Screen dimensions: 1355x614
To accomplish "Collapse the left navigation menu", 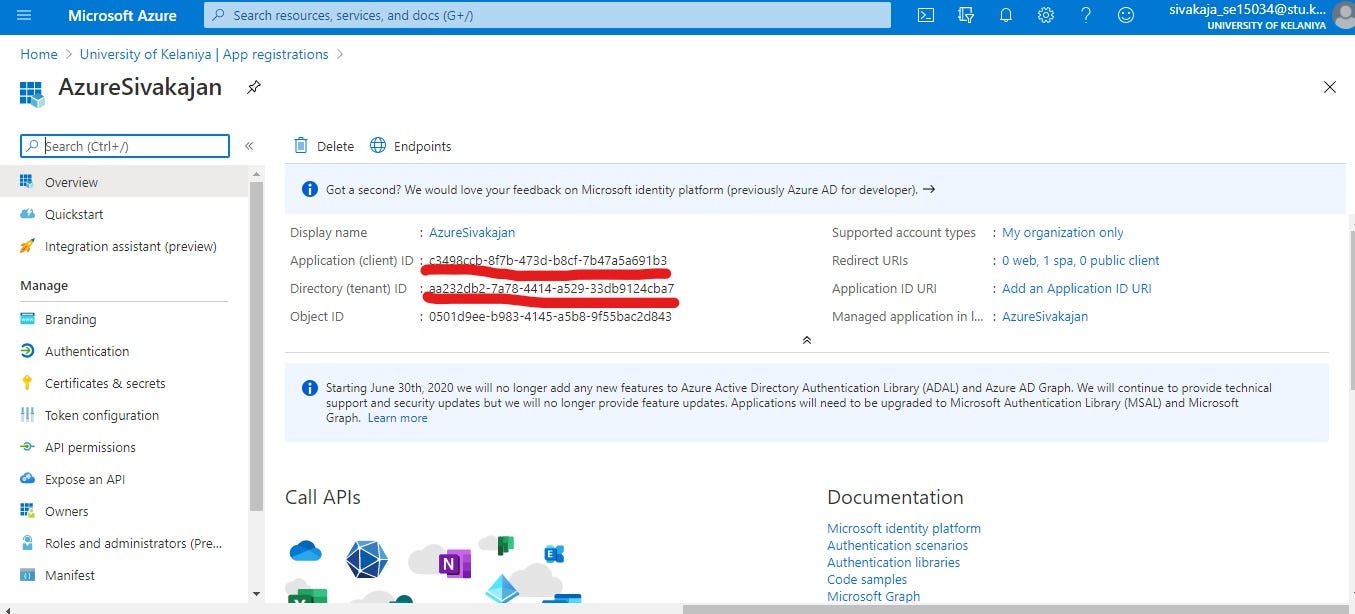I will point(249,146).
